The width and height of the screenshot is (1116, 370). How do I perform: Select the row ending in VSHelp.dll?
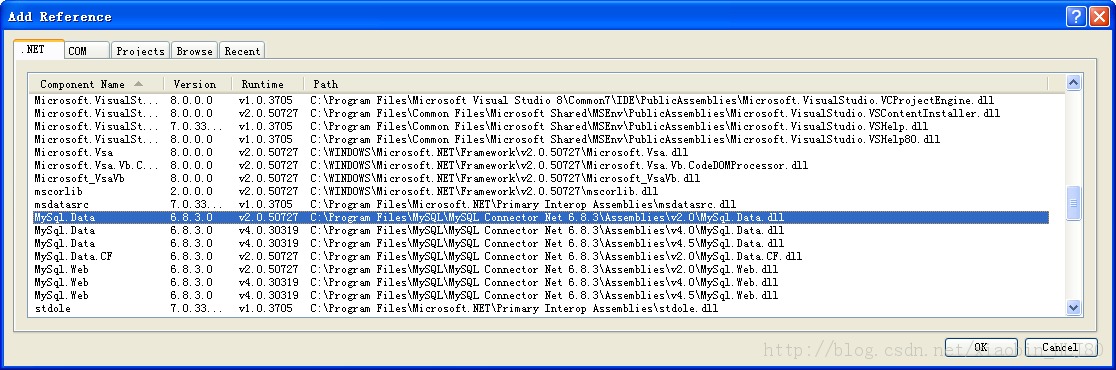tap(541, 126)
